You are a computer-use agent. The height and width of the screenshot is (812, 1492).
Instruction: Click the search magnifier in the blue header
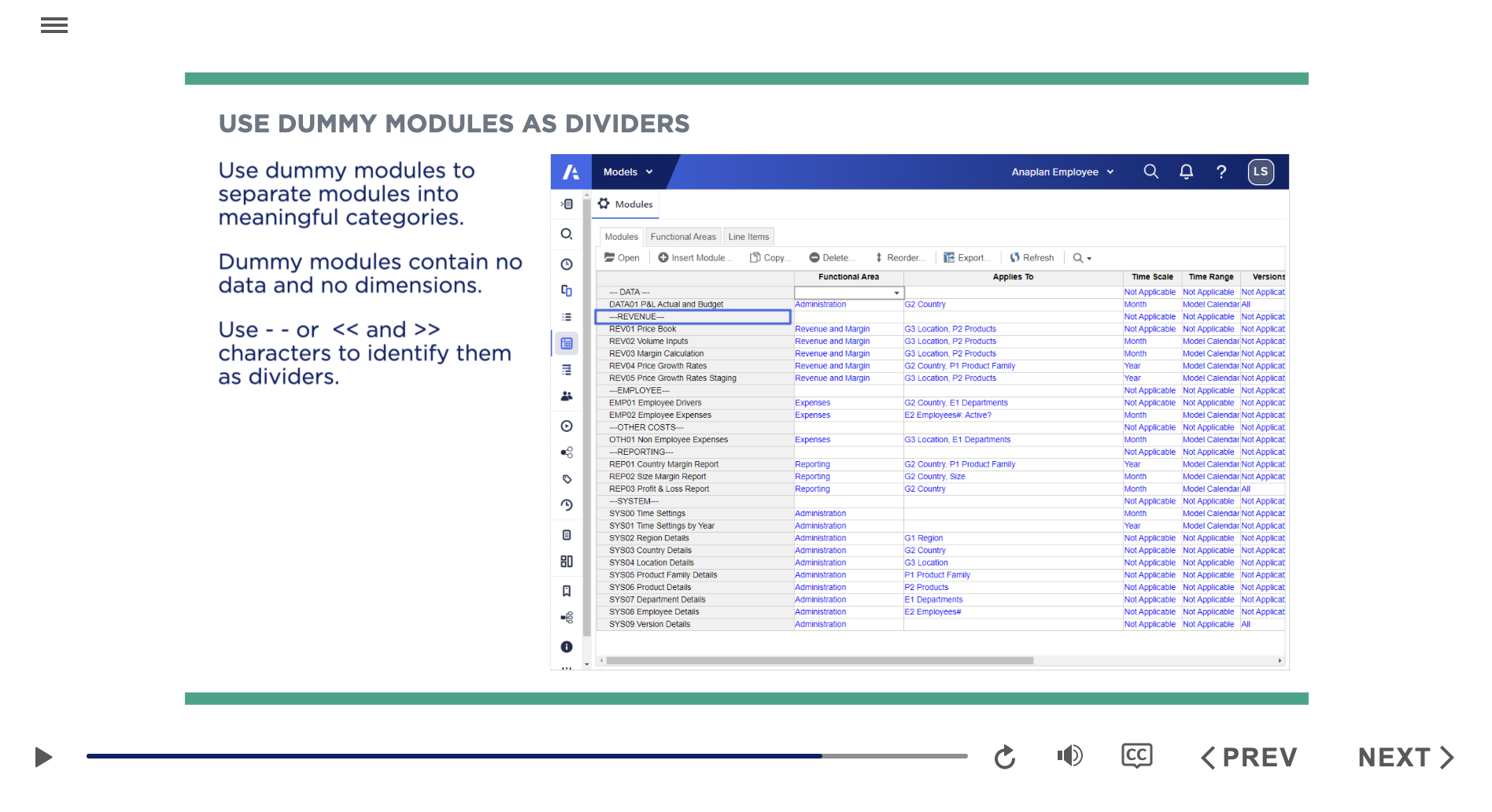[x=1150, y=172]
